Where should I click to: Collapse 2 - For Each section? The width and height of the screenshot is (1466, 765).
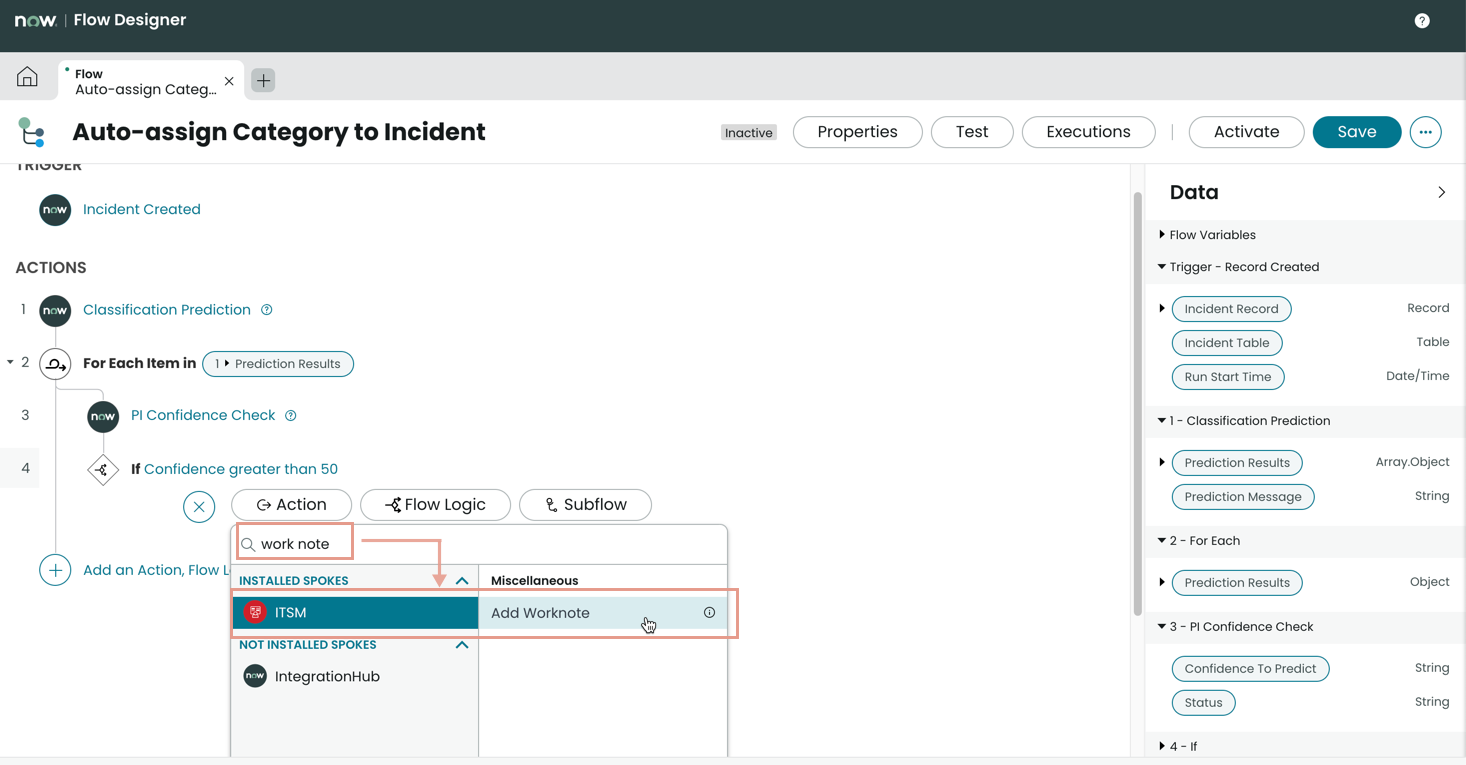coord(1162,541)
